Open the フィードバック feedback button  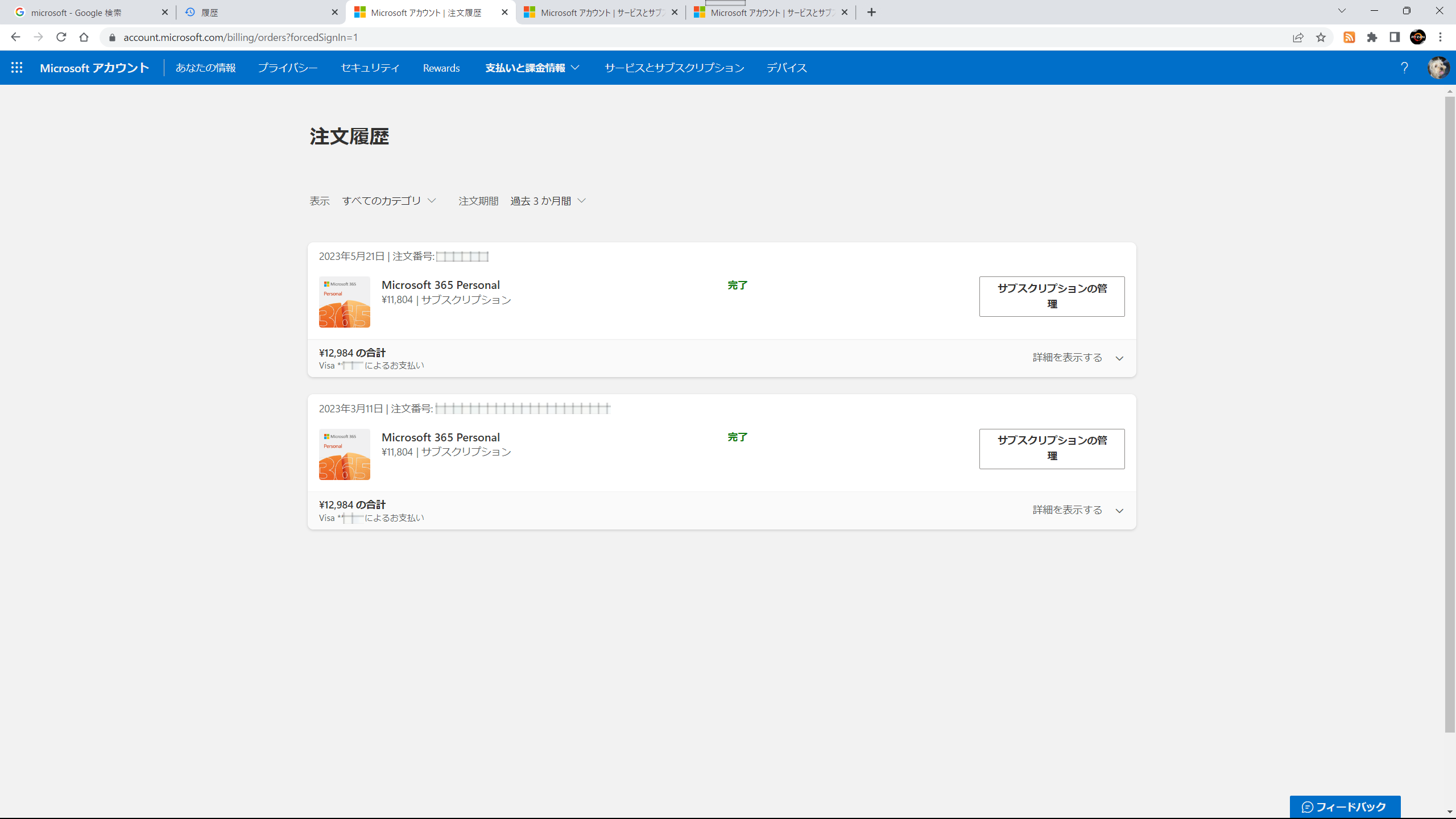click(1345, 806)
